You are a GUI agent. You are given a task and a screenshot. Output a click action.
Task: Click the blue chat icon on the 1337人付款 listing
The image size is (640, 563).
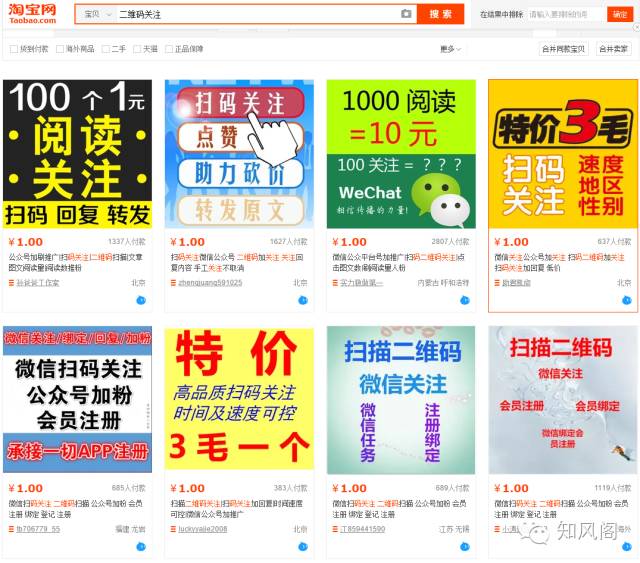tap(141, 300)
